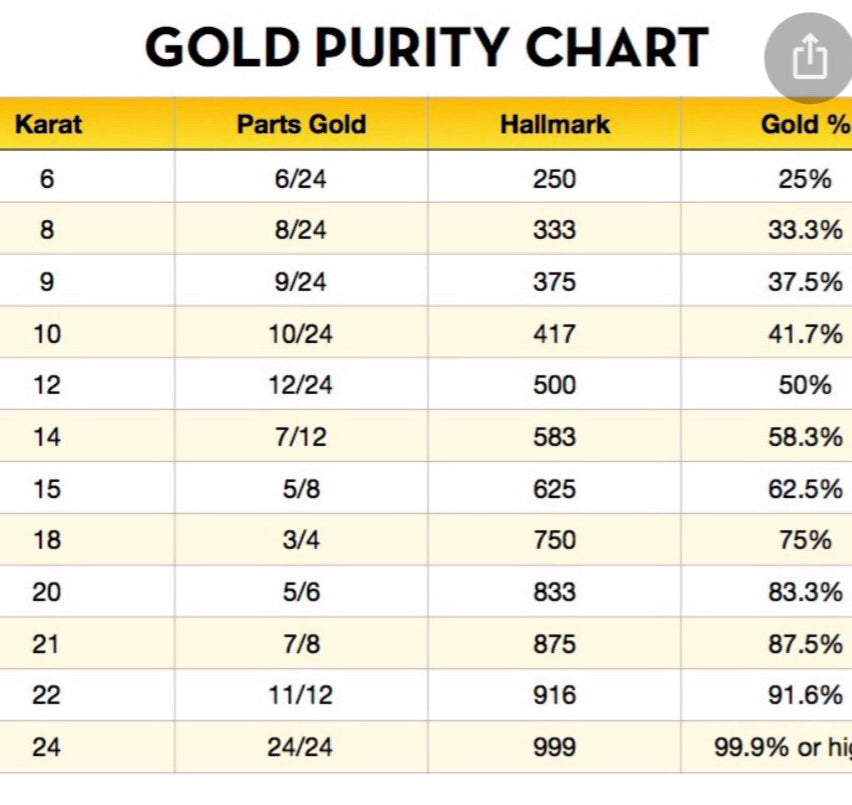Select the 75% gold percentage cell
Viewport: 852px width, 805px height.
click(805, 540)
